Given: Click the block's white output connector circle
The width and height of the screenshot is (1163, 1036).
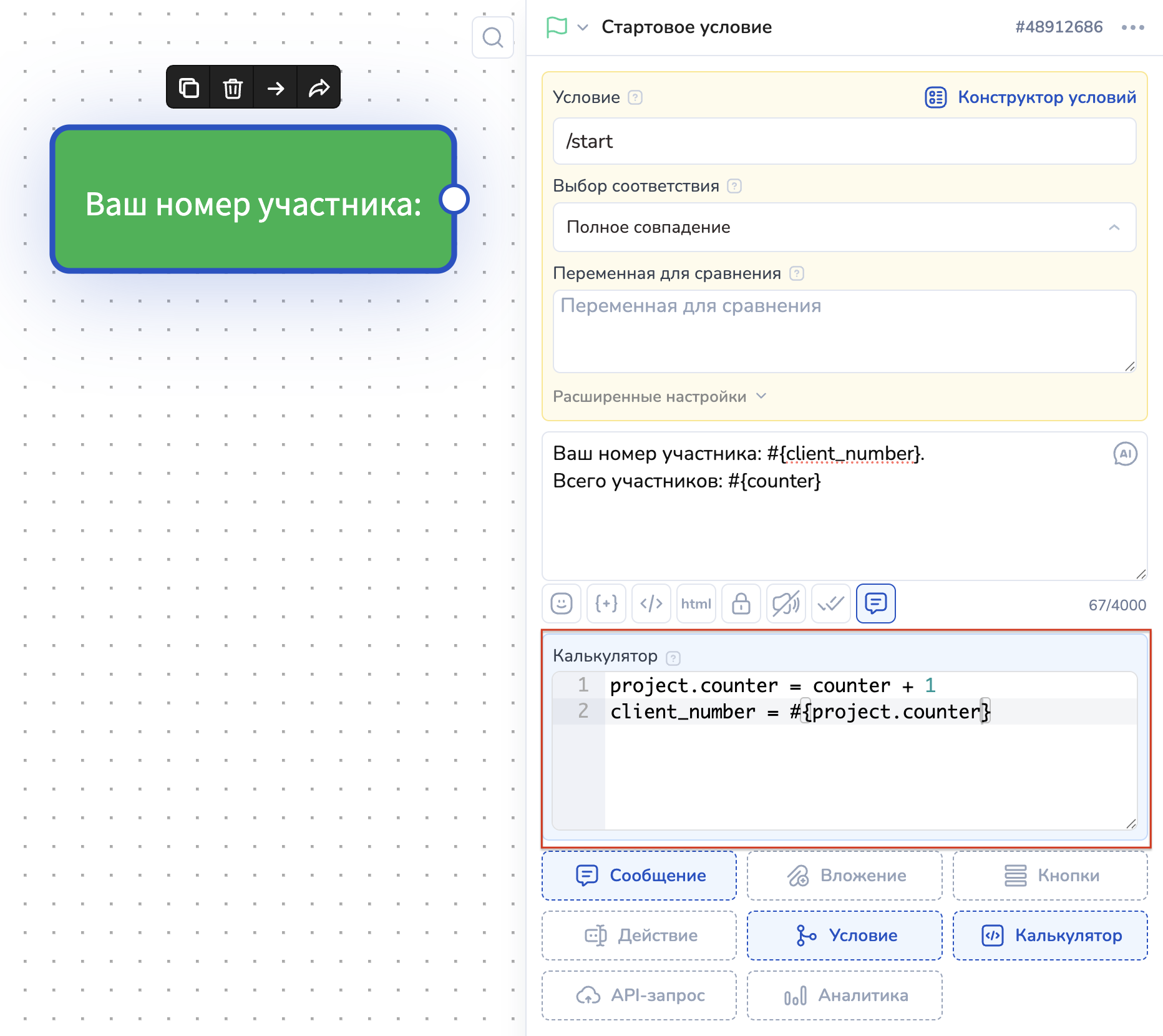Looking at the screenshot, I should [x=454, y=199].
